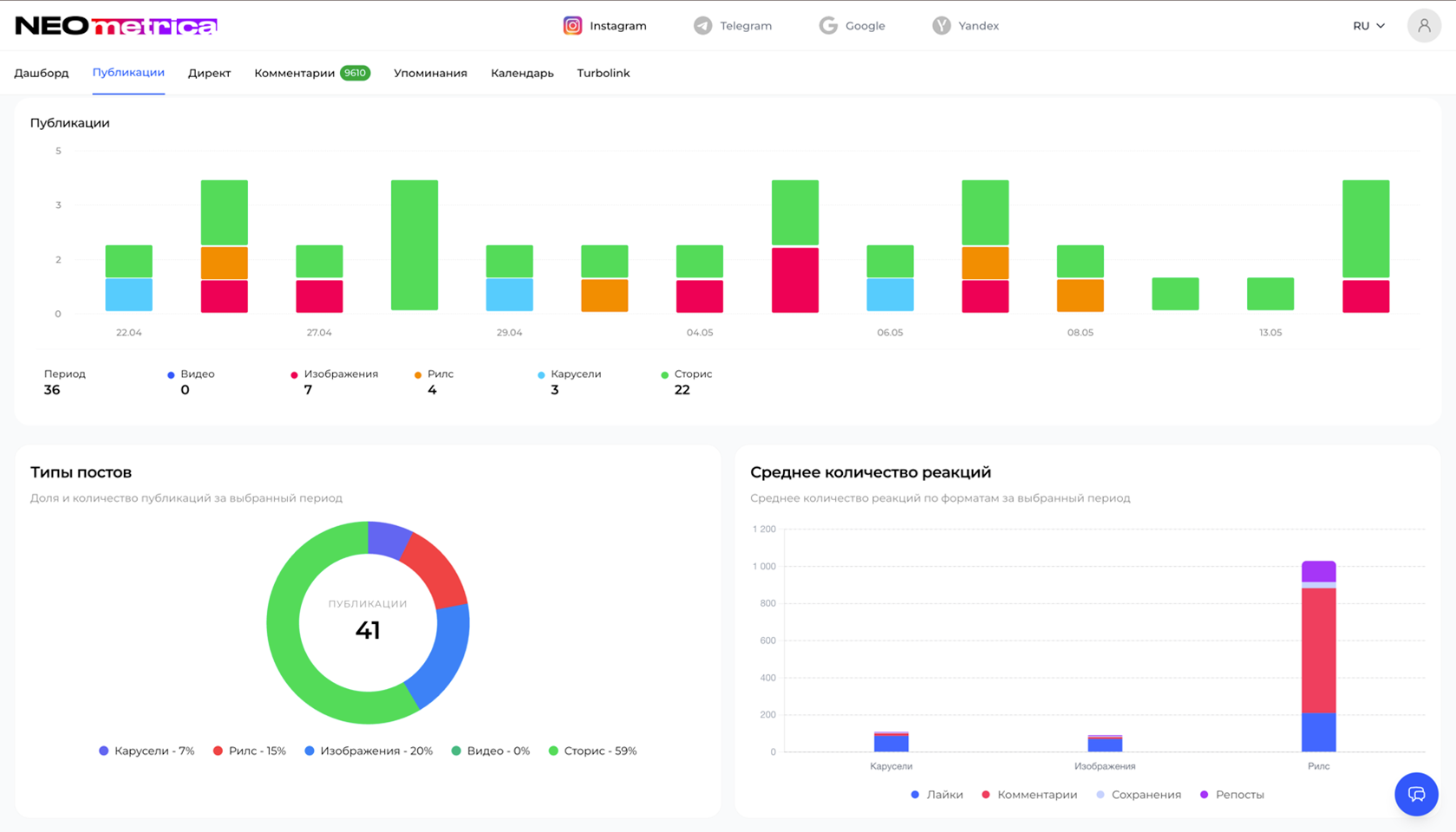
Task: Click the 27.04 publications bar
Action: click(319, 278)
